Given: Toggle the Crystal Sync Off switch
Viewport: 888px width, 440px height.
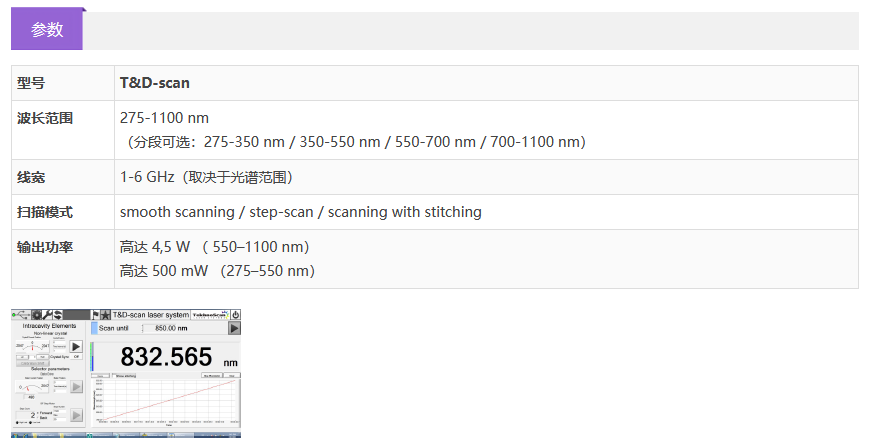Looking at the screenshot, I should point(75,356).
